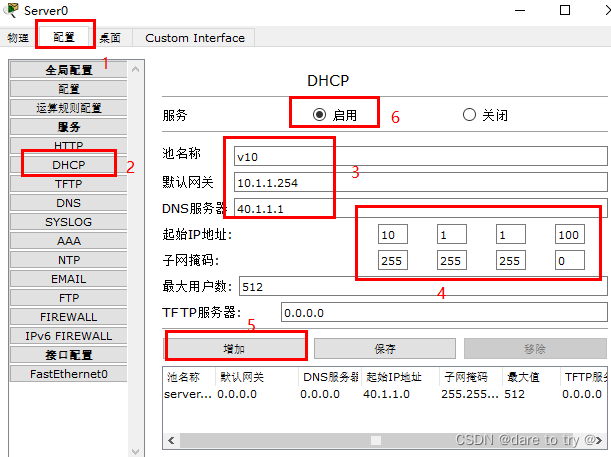This screenshot has width=611, height=457.
Task: Open the HTTP service settings
Action: (x=69, y=146)
